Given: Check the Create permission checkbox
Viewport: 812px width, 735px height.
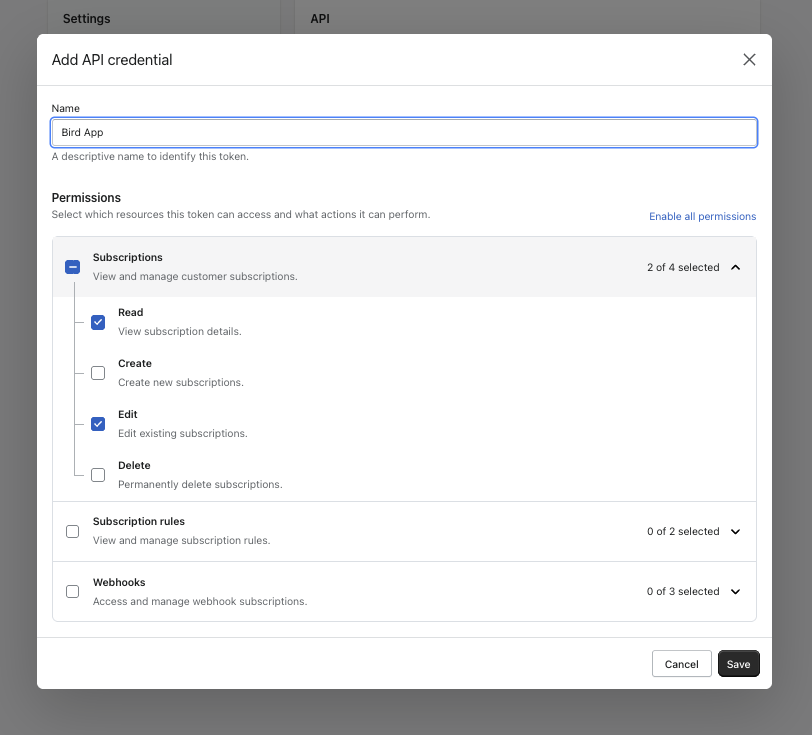Looking at the screenshot, I should [x=98, y=373].
